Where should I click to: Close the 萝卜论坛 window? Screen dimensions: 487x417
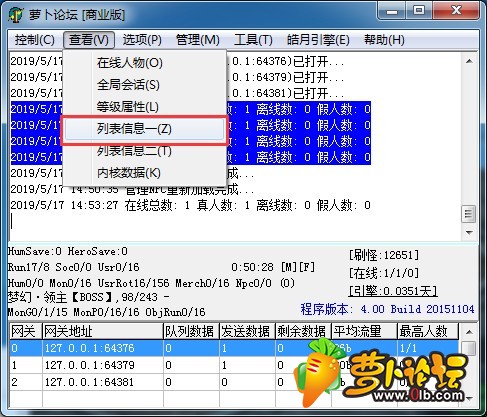[x=456, y=11]
